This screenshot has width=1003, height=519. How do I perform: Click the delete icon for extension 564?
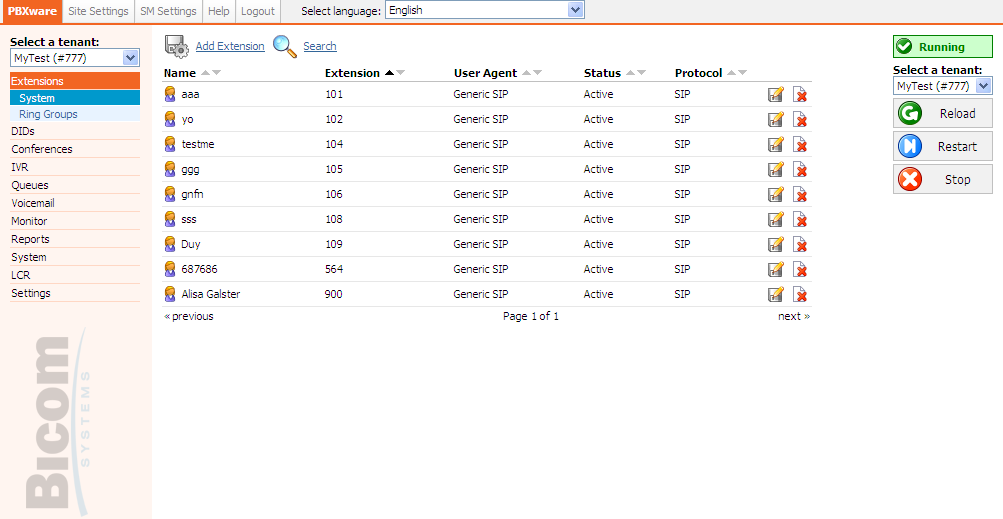pyautogui.click(x=800, y=270)
